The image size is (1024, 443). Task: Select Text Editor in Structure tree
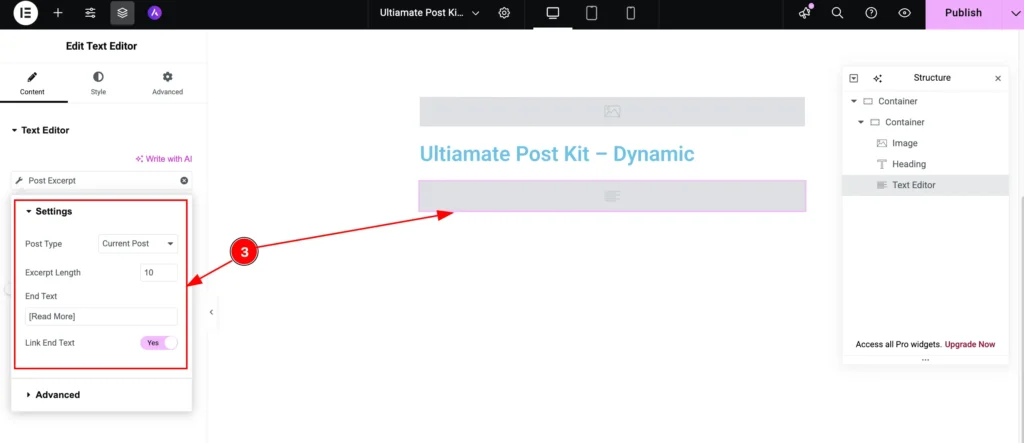pyautogui.click(x=913, y=185)
